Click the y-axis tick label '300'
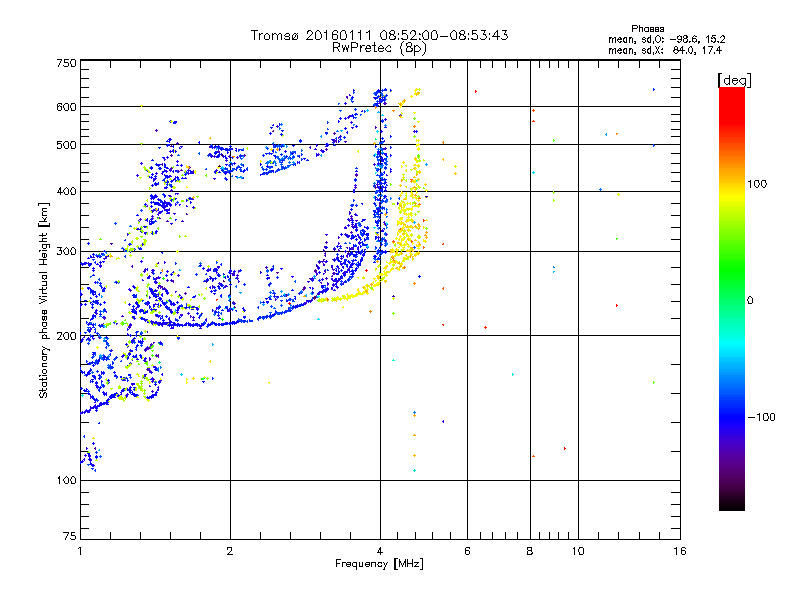Screen dimensions: 800x600 67,252
